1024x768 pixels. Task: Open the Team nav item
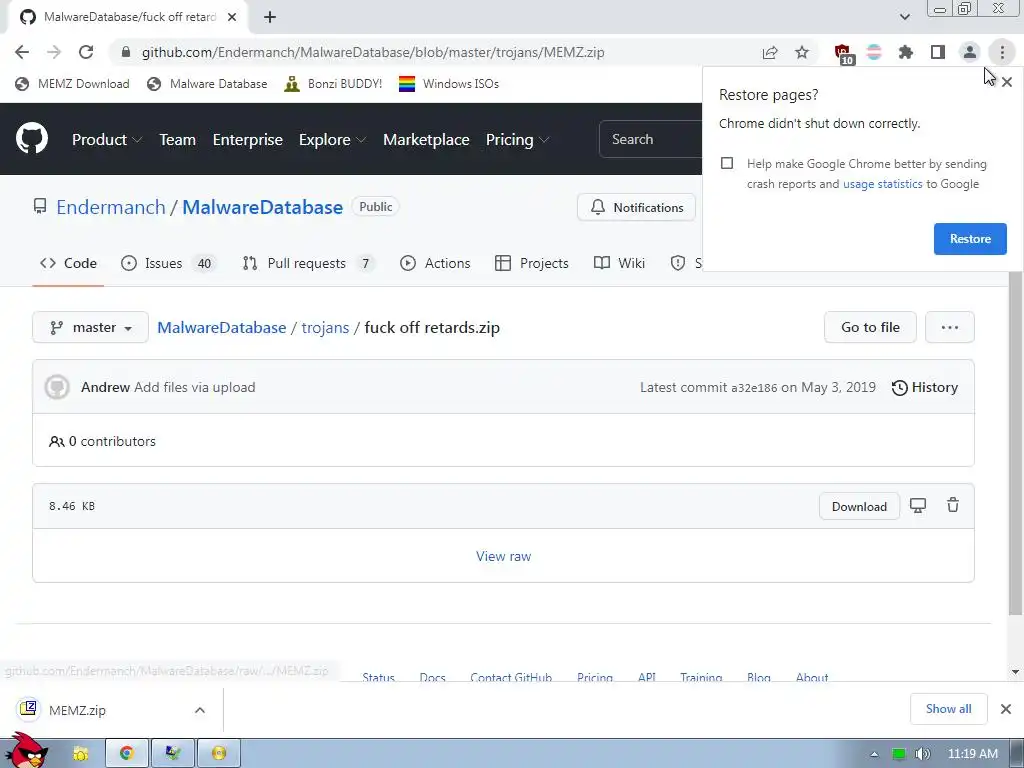(178, 140)
